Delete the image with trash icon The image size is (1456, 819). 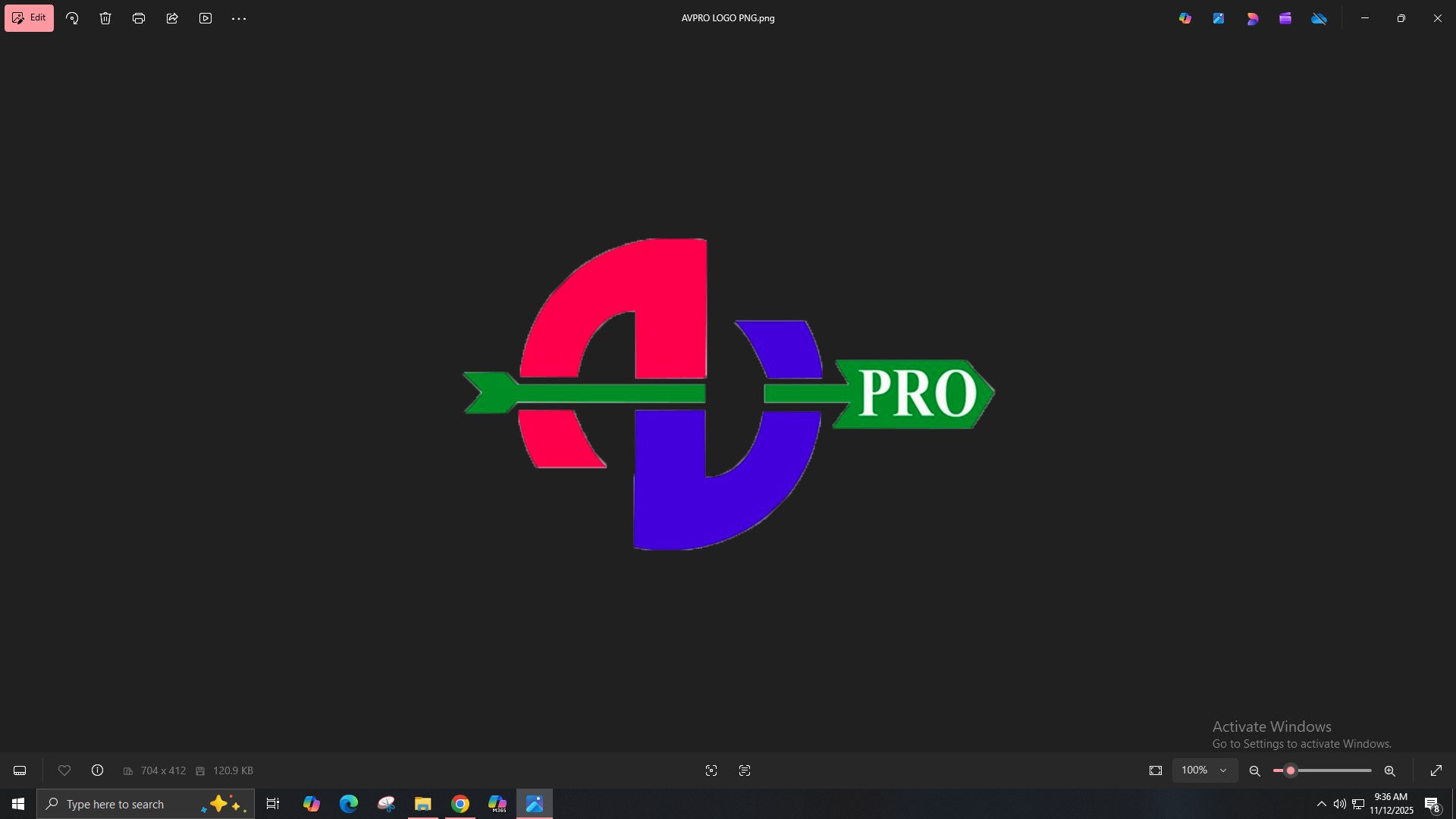(x=105, y=18)
